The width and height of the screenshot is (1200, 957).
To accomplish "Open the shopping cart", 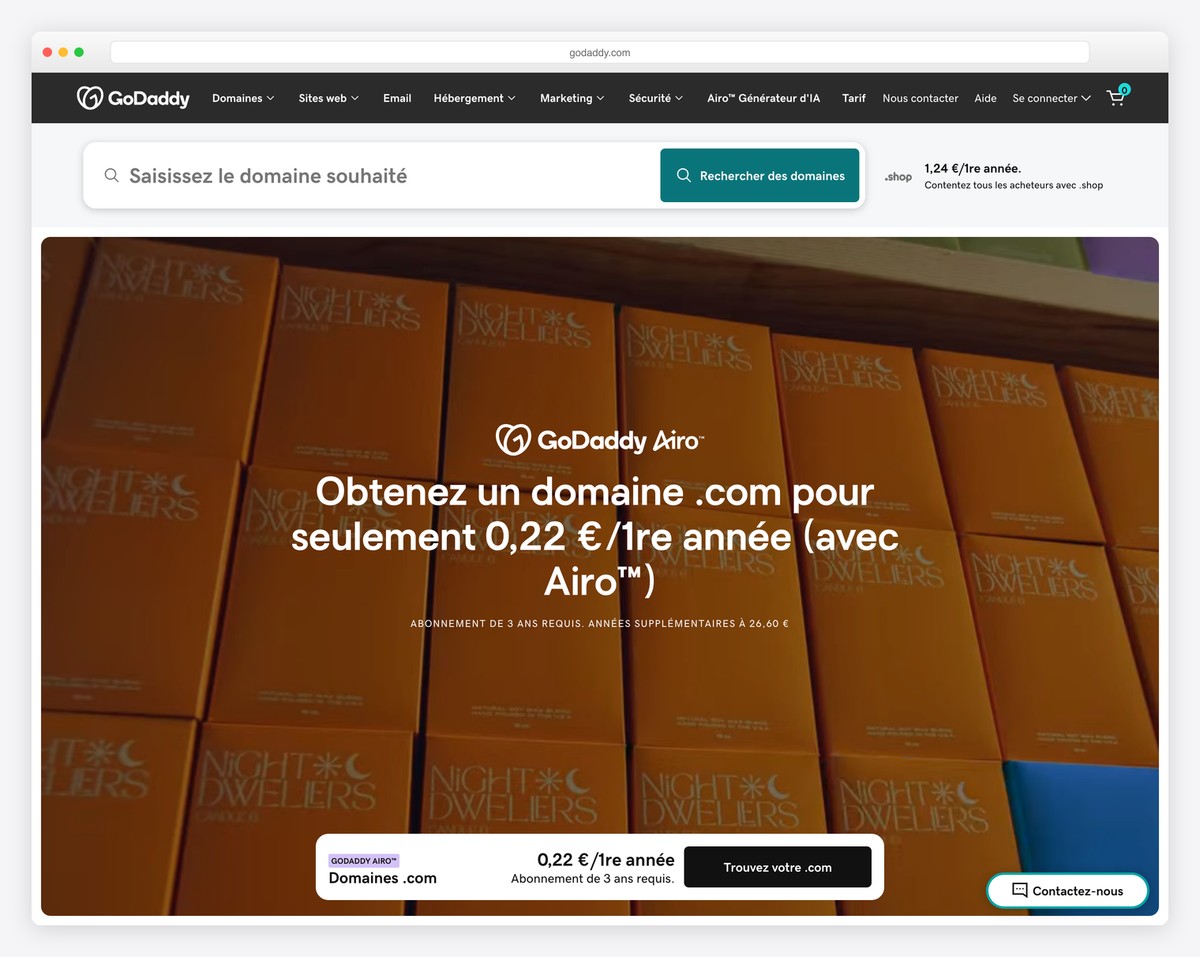I will 1115,98.
